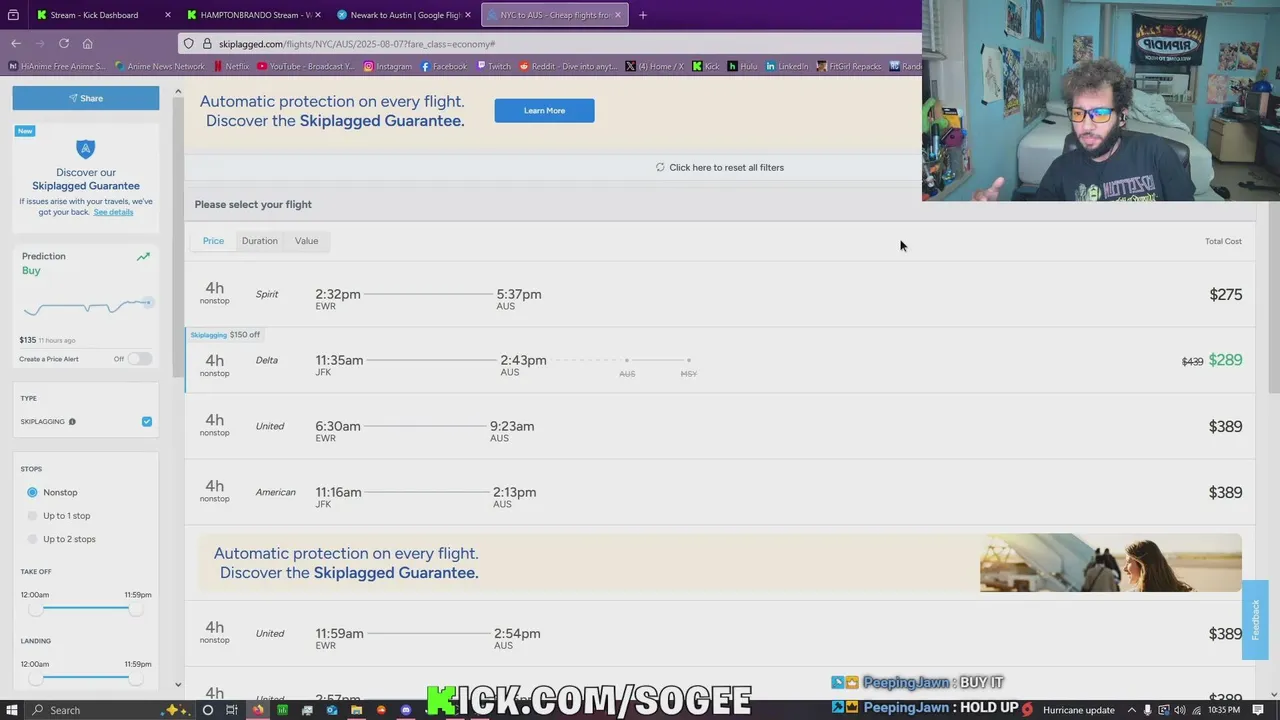Uncheck the Skiplagging type checkbox
Screen dimensions: 1280x720
(147, 422)
